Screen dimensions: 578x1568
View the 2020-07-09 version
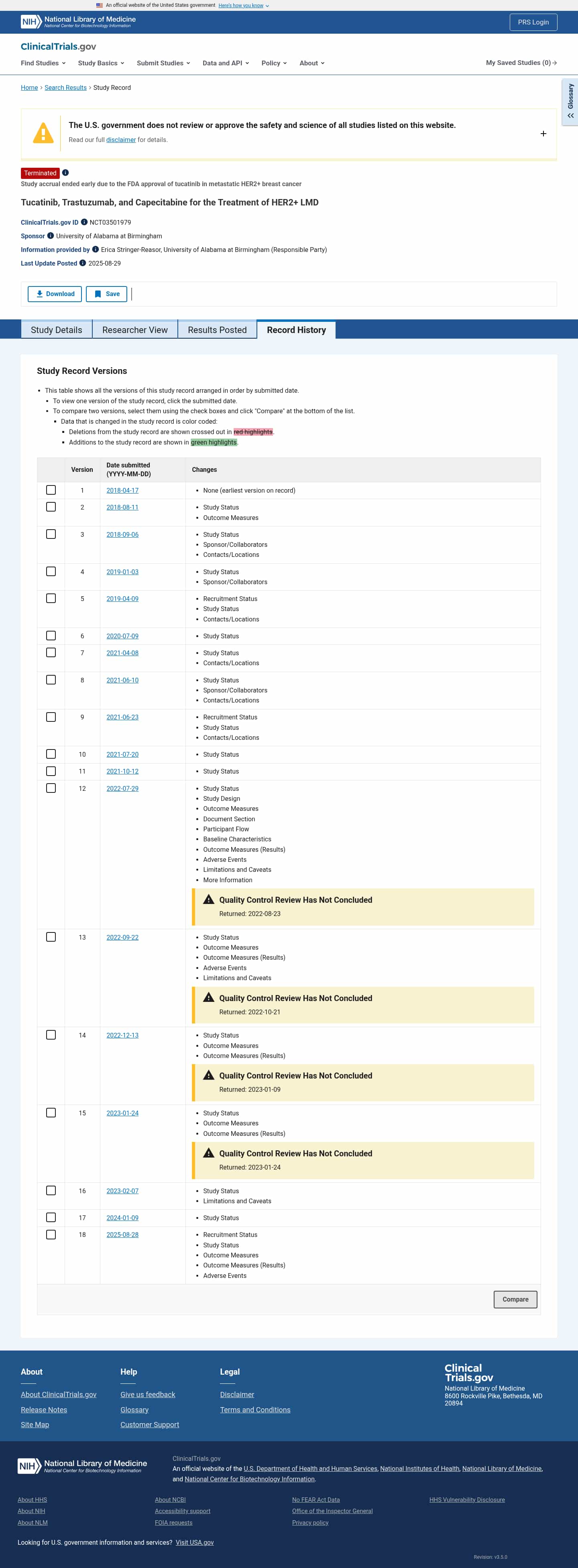coord(122,636)
